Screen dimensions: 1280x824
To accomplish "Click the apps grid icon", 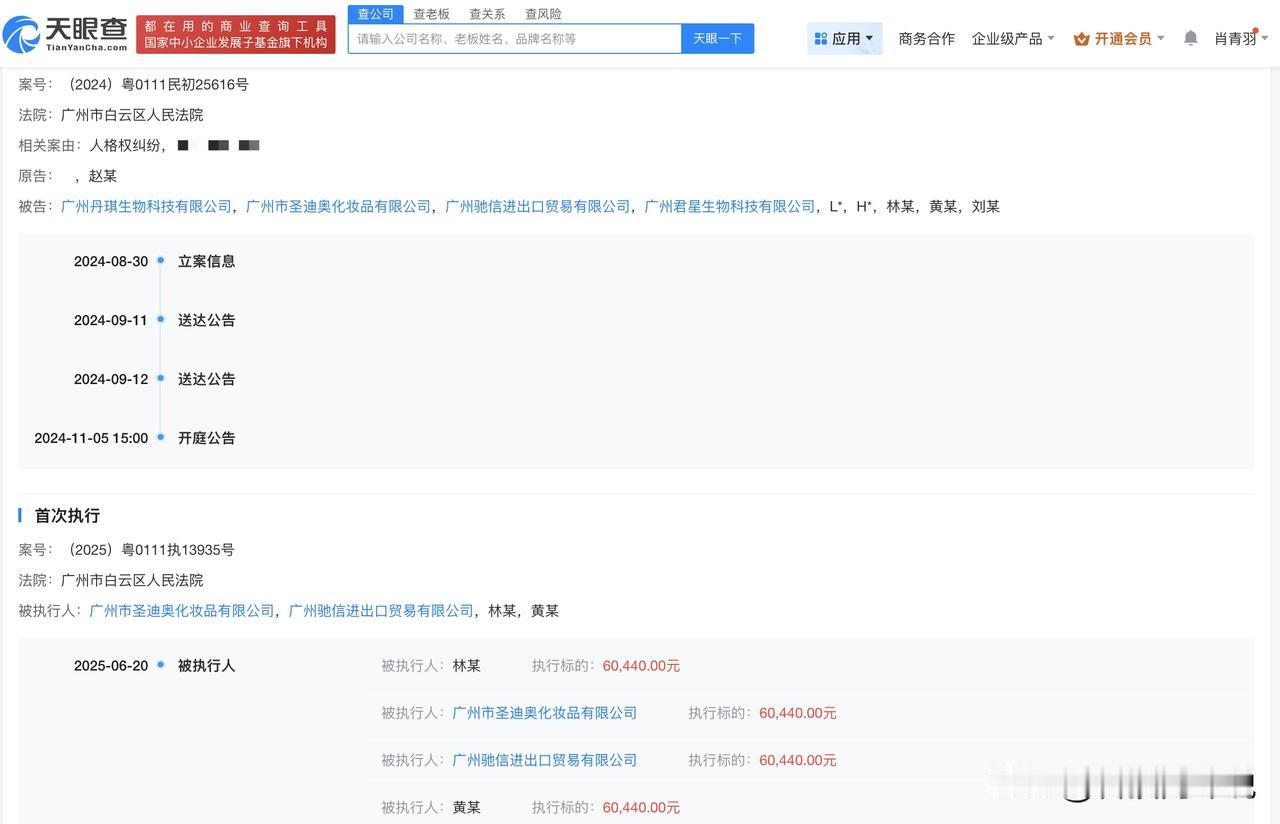I will 821,38.
